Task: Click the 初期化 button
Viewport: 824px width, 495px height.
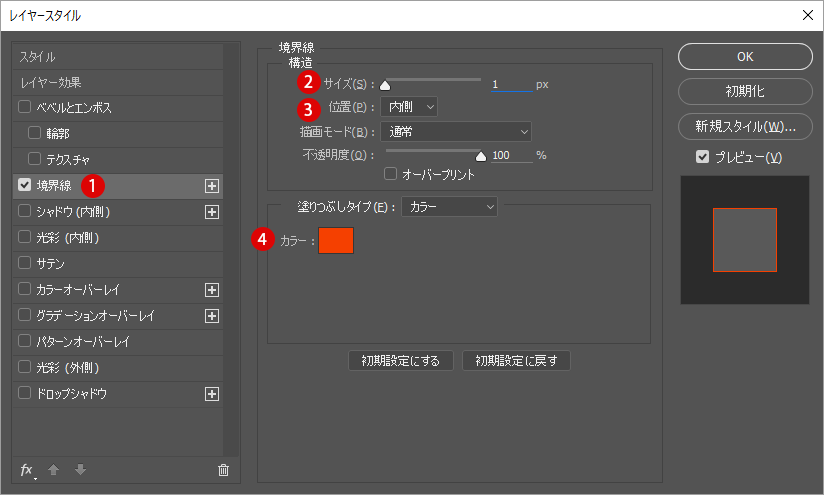Action: [745, 91]
